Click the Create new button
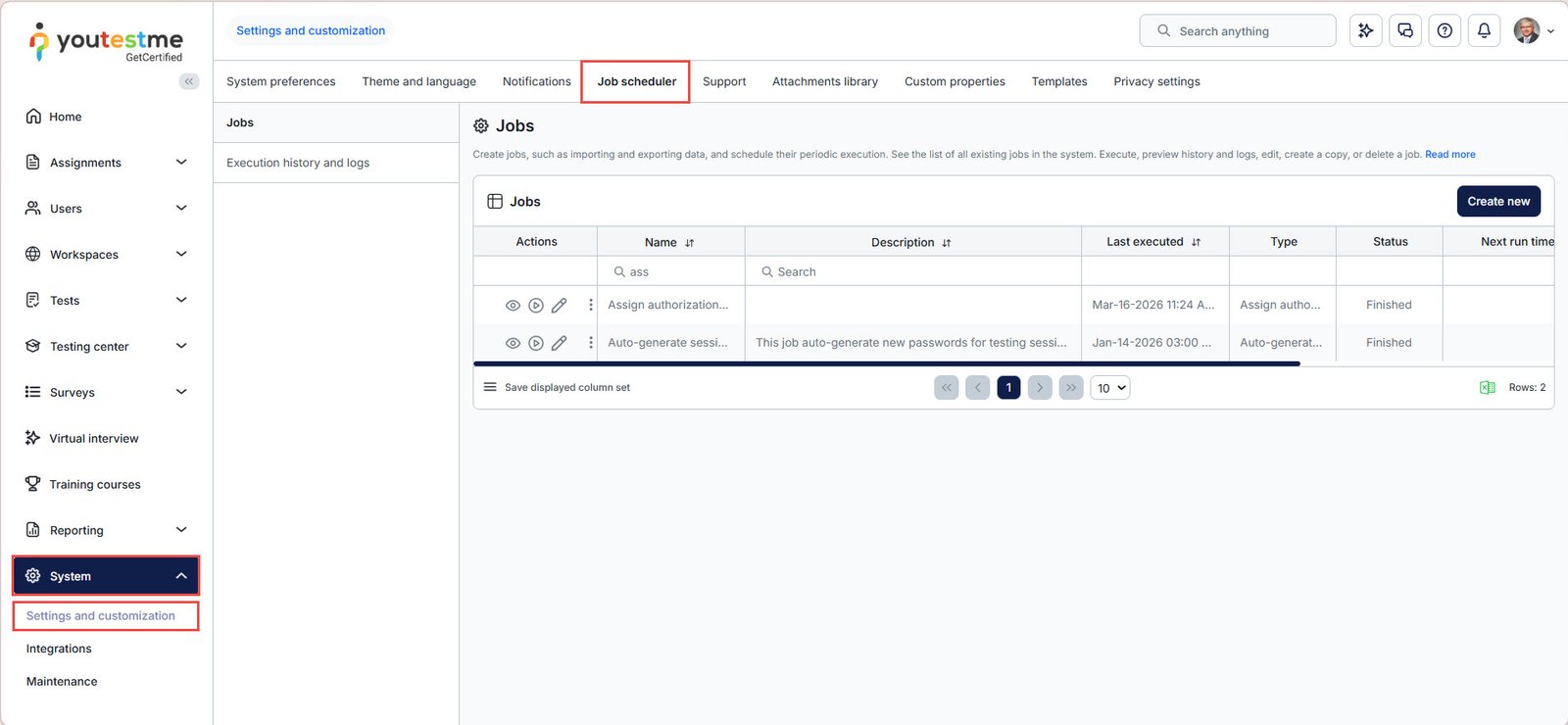Viewport: 1568px width, 725px height. (1497, 201)
